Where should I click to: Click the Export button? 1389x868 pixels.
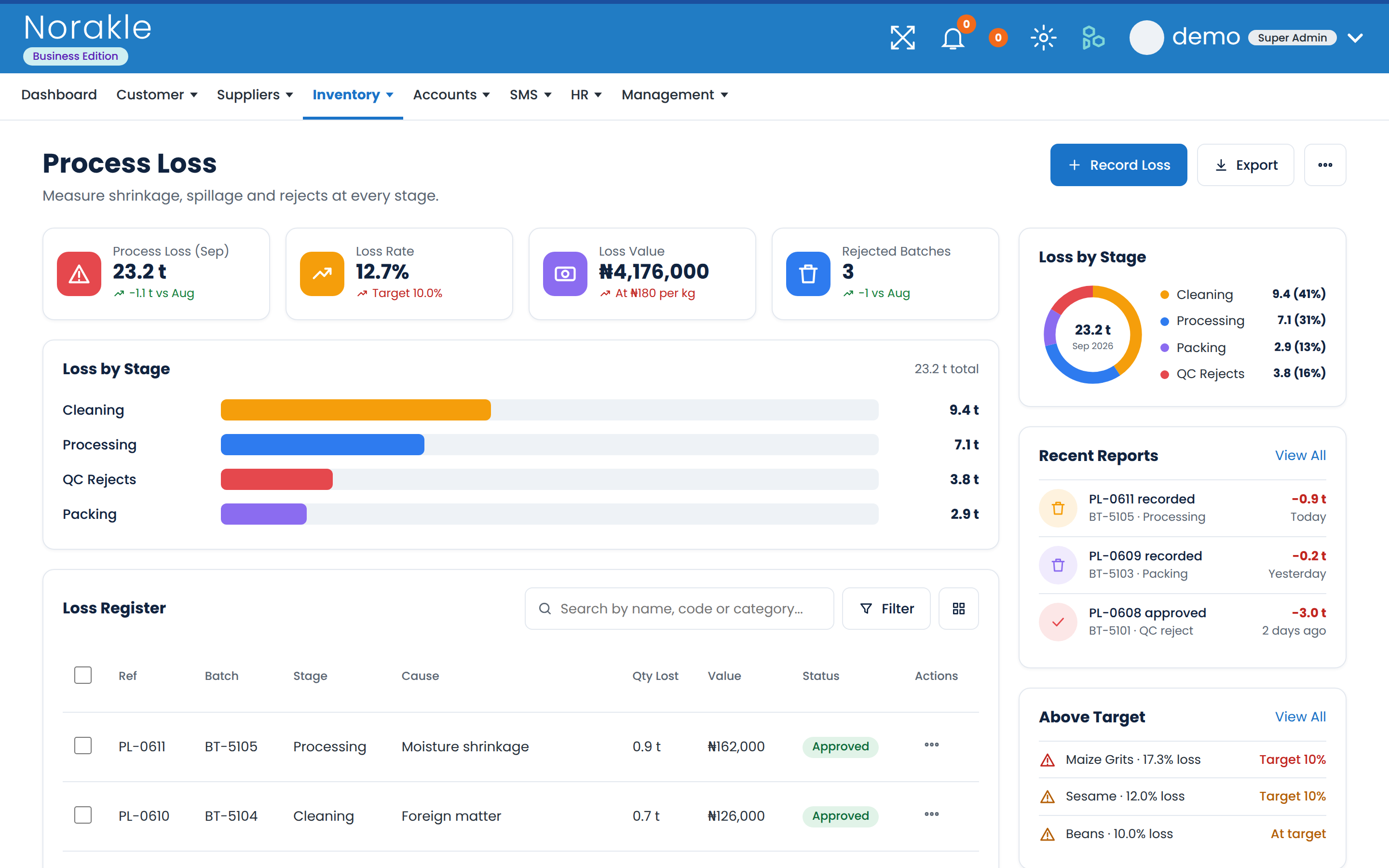tap(1245, 165)
